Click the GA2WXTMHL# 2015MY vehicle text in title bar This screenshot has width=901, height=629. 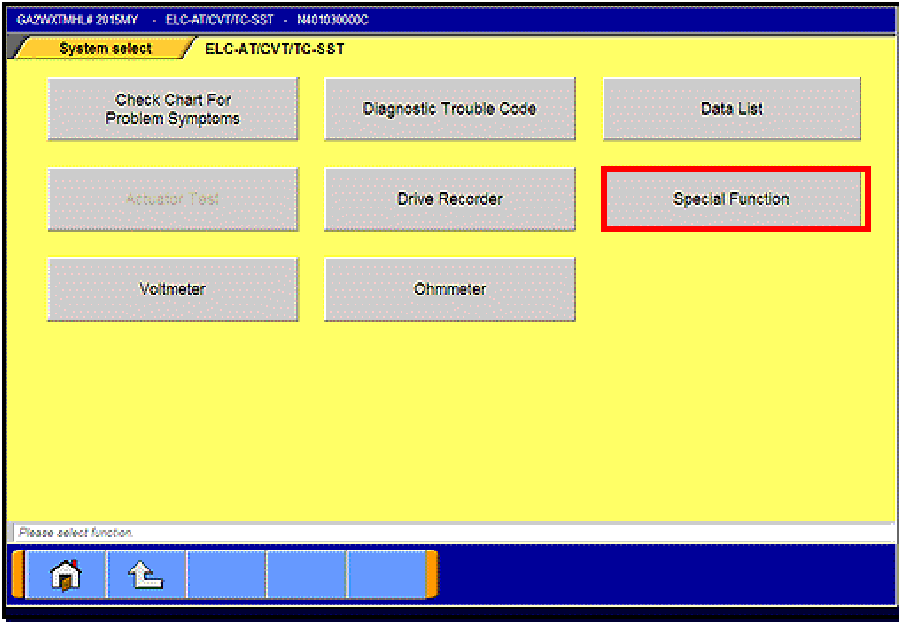78,20
